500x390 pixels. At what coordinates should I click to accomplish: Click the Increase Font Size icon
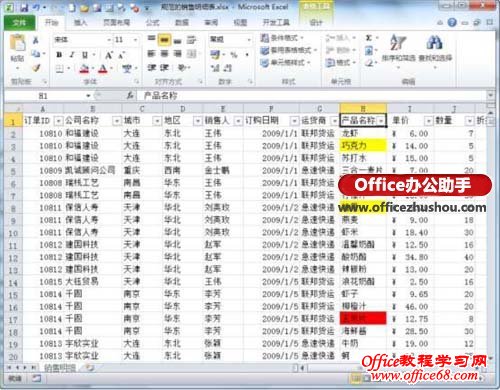[x=109, y=55]
